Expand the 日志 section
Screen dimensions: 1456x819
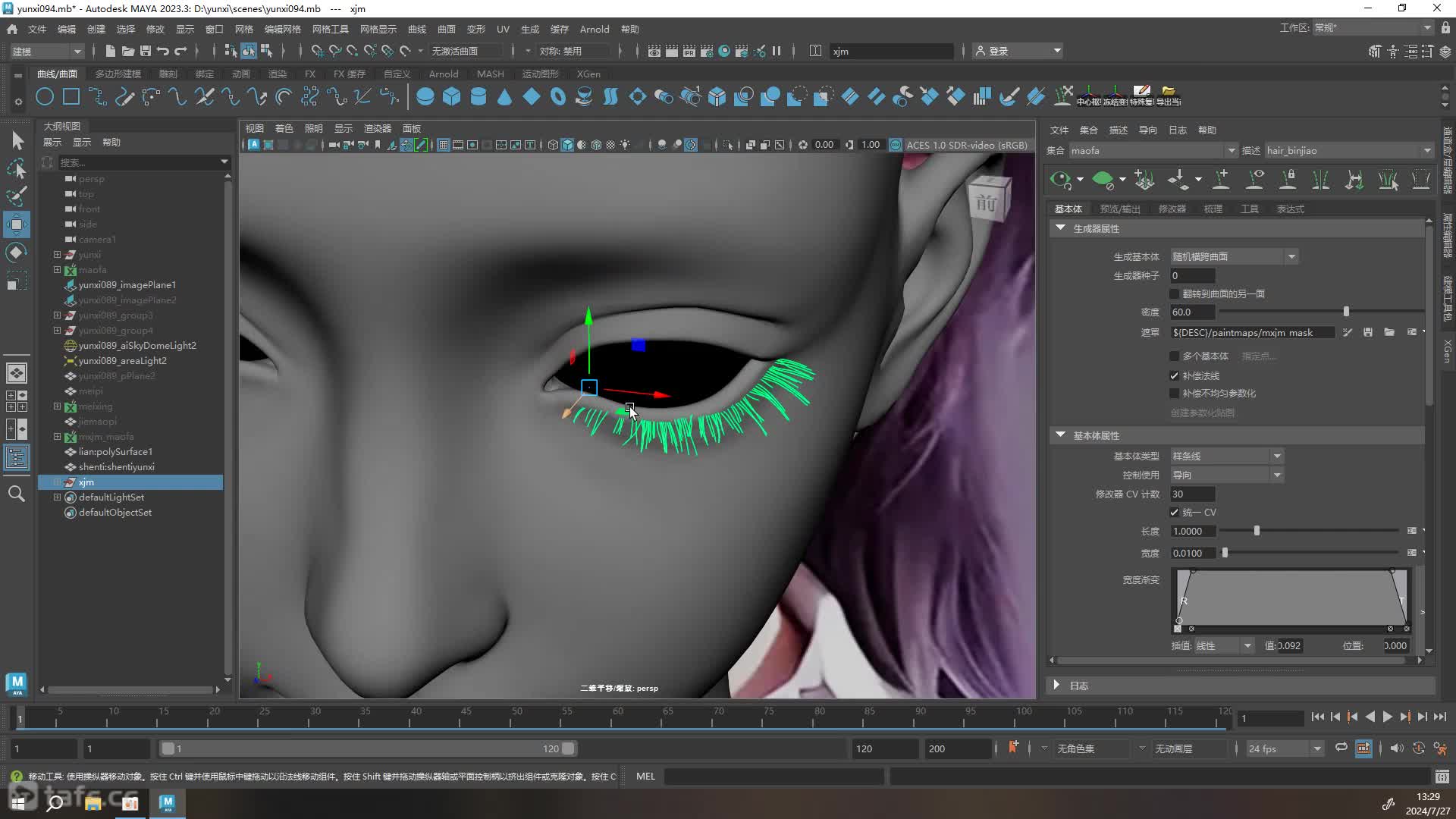1056,686
